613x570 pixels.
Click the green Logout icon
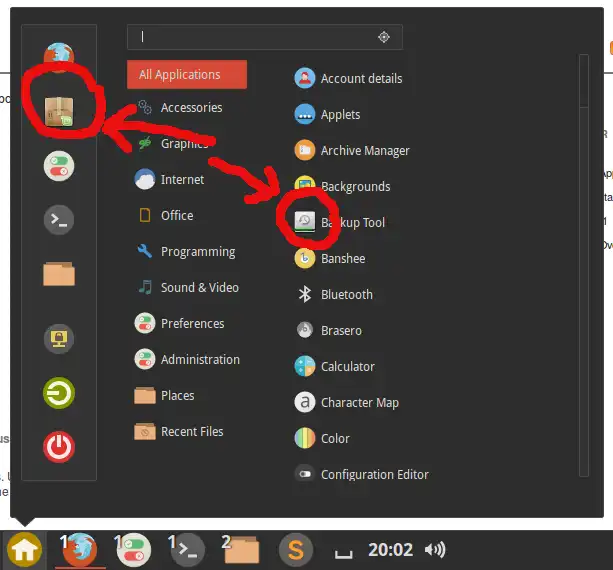tap(59, 393)
